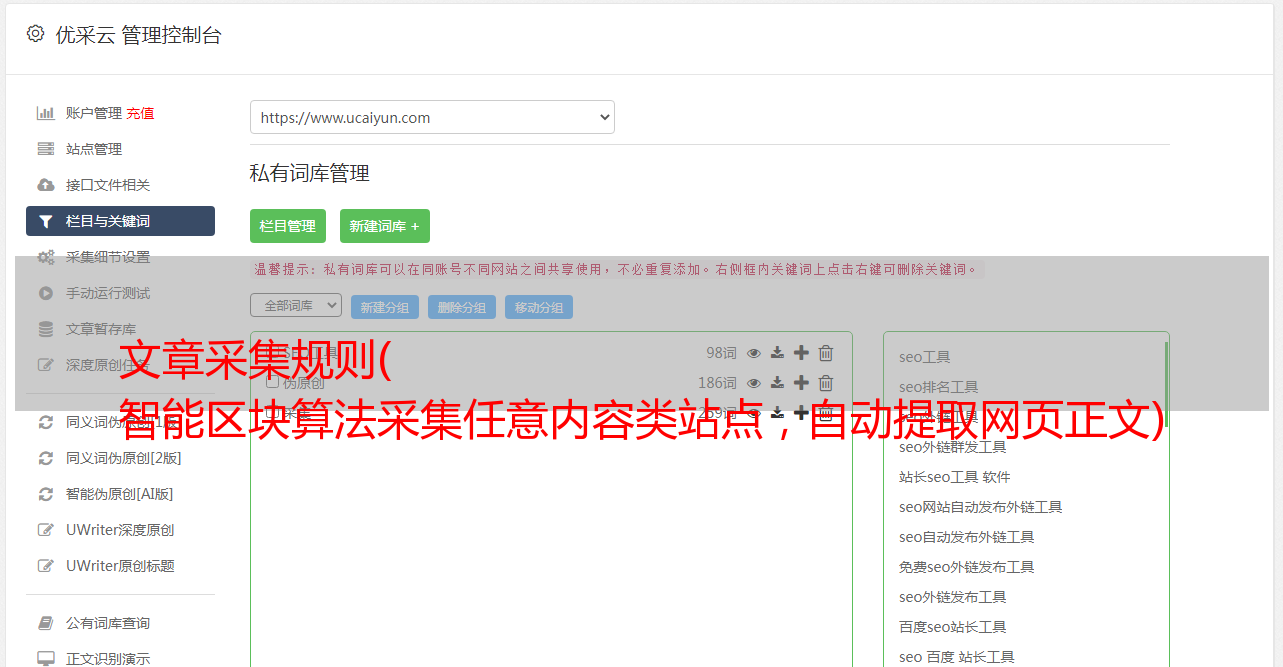Click the 充值 recharge link
The height and width of the screenshot is (667, 1283).
click(140, 113)
